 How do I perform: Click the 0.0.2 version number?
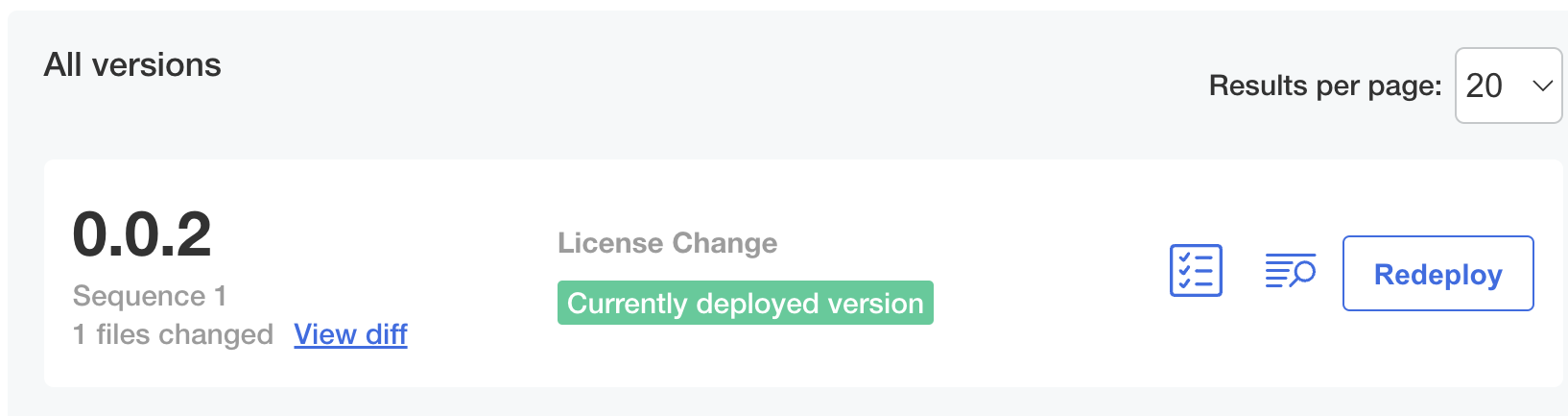(x=142, y=234)
